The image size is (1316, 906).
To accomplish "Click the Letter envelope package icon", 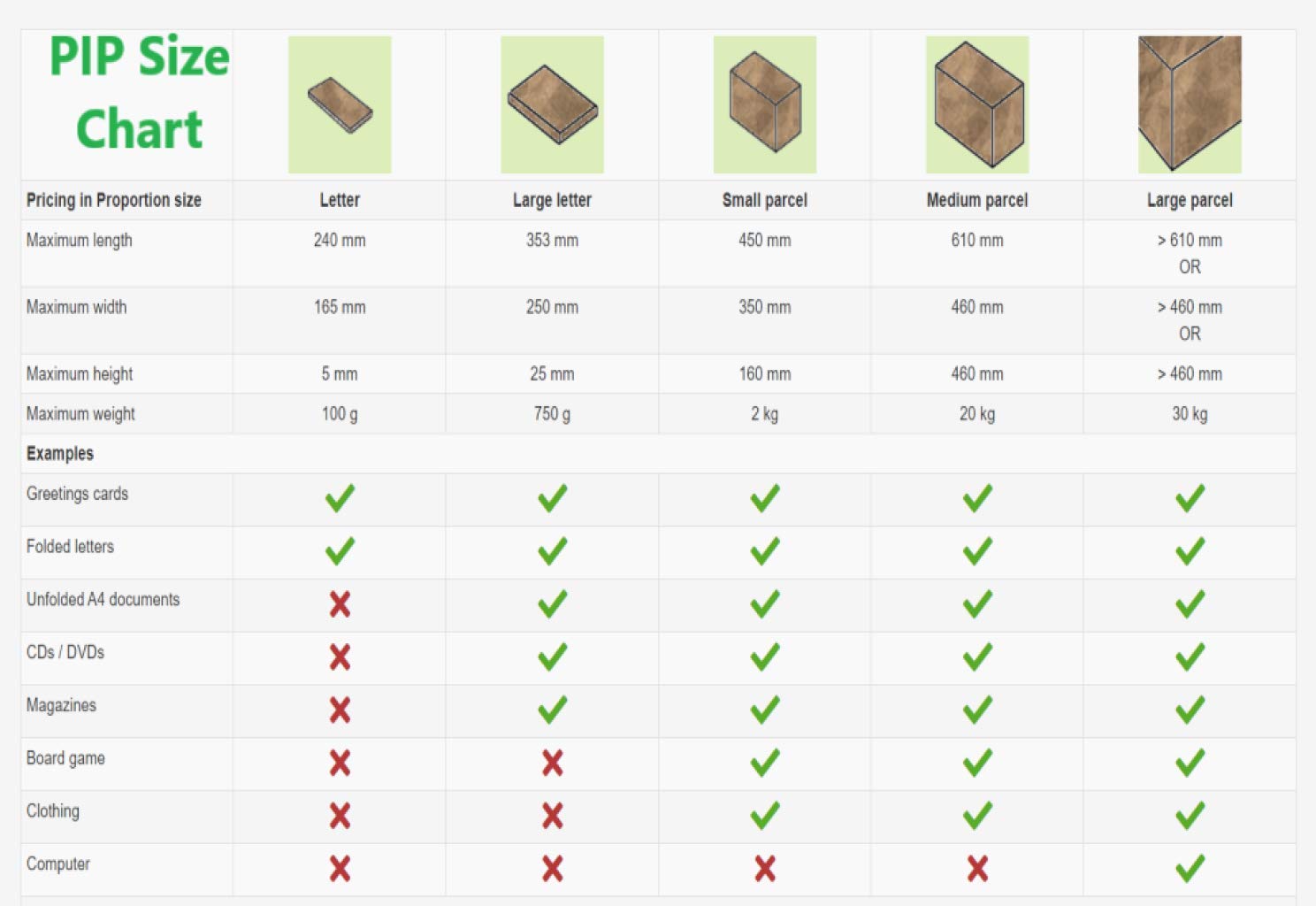I will (x=340, y=105).
